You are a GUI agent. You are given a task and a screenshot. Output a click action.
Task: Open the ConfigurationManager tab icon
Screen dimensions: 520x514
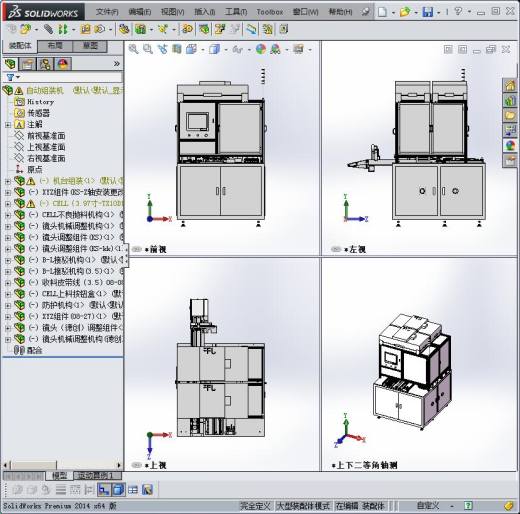coord(45,64)
